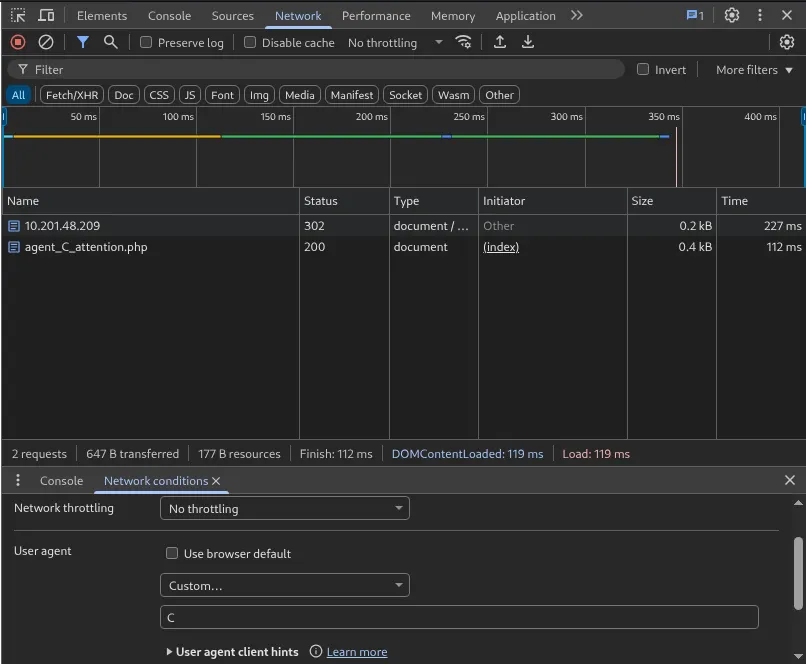Tick Use browser default user agent
Screen dimensions: 806x664
(x=172, y=553)
